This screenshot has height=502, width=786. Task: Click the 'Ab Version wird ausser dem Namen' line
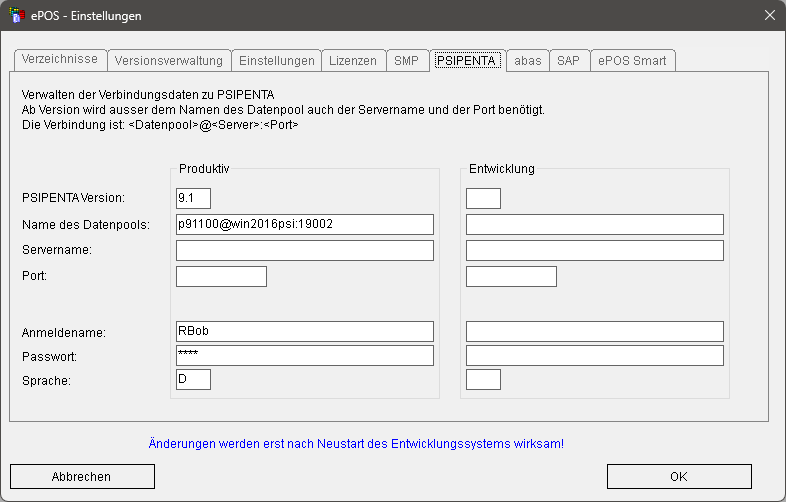click(283, 109)
